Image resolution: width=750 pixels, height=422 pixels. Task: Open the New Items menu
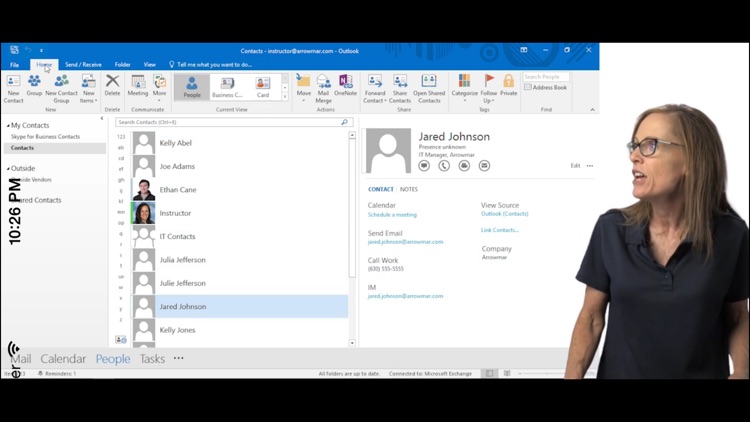coord(88,89)
